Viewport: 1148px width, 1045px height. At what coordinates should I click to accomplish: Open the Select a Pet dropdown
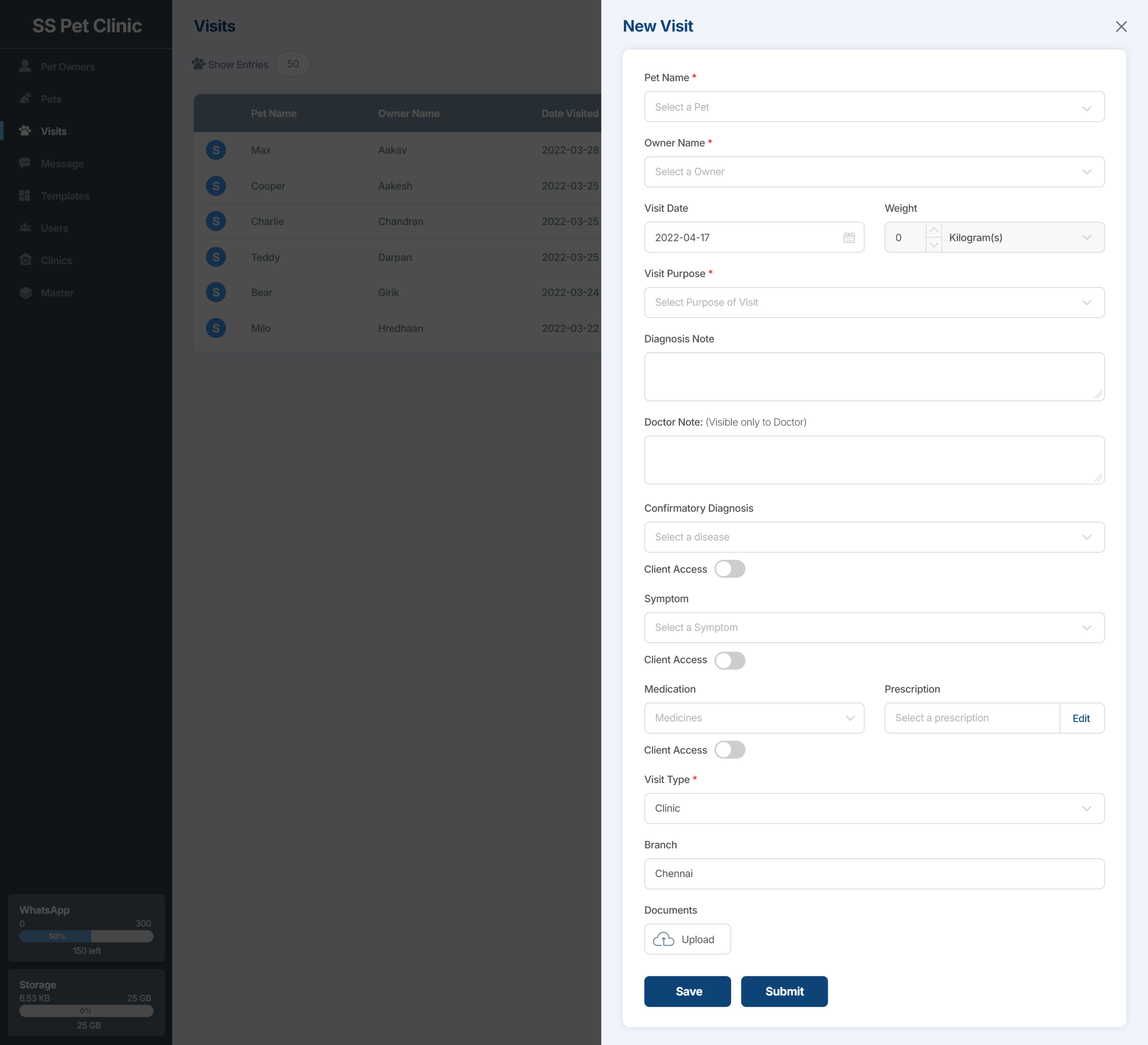point(874,106)
